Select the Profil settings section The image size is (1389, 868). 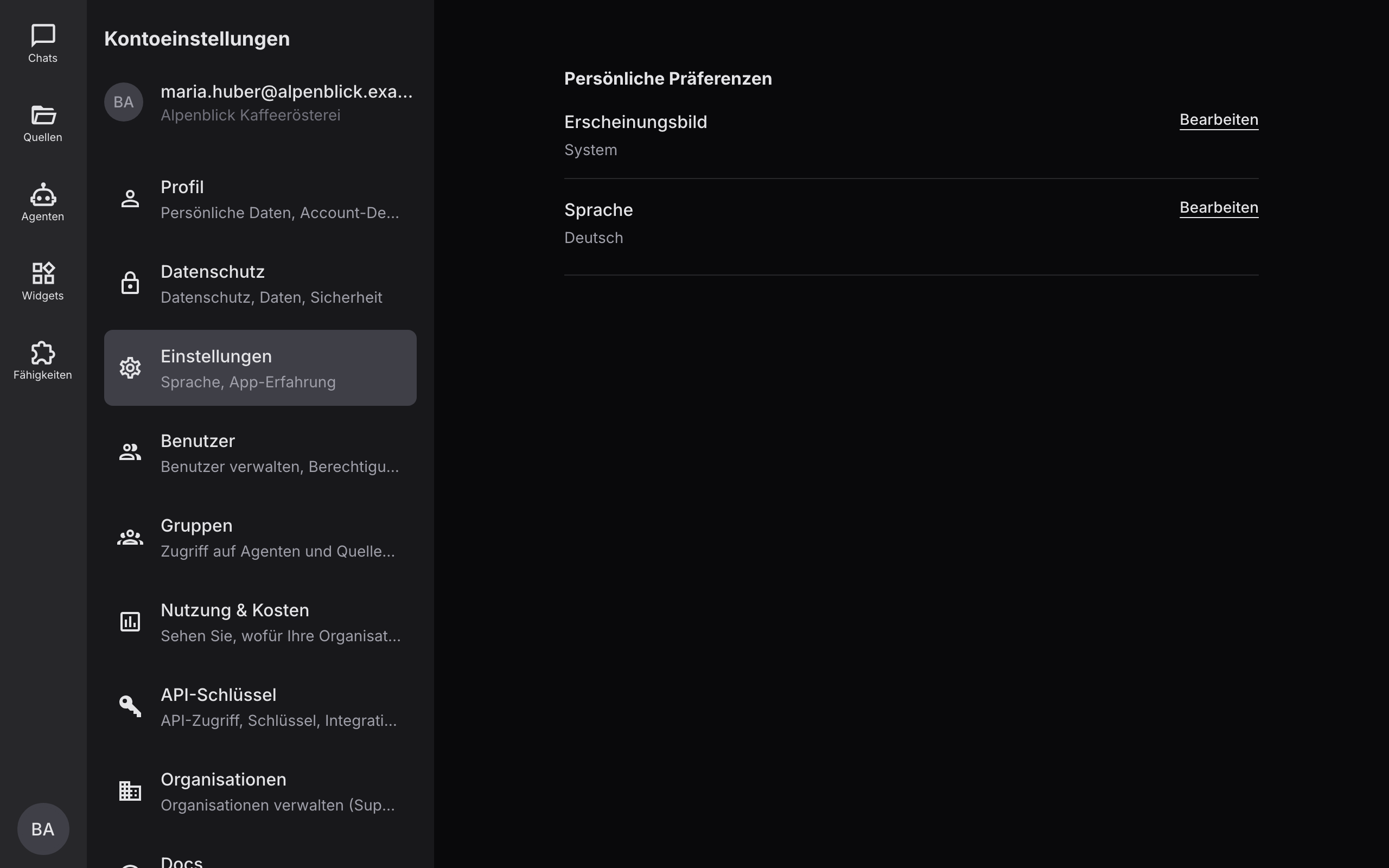pos(260,199)
